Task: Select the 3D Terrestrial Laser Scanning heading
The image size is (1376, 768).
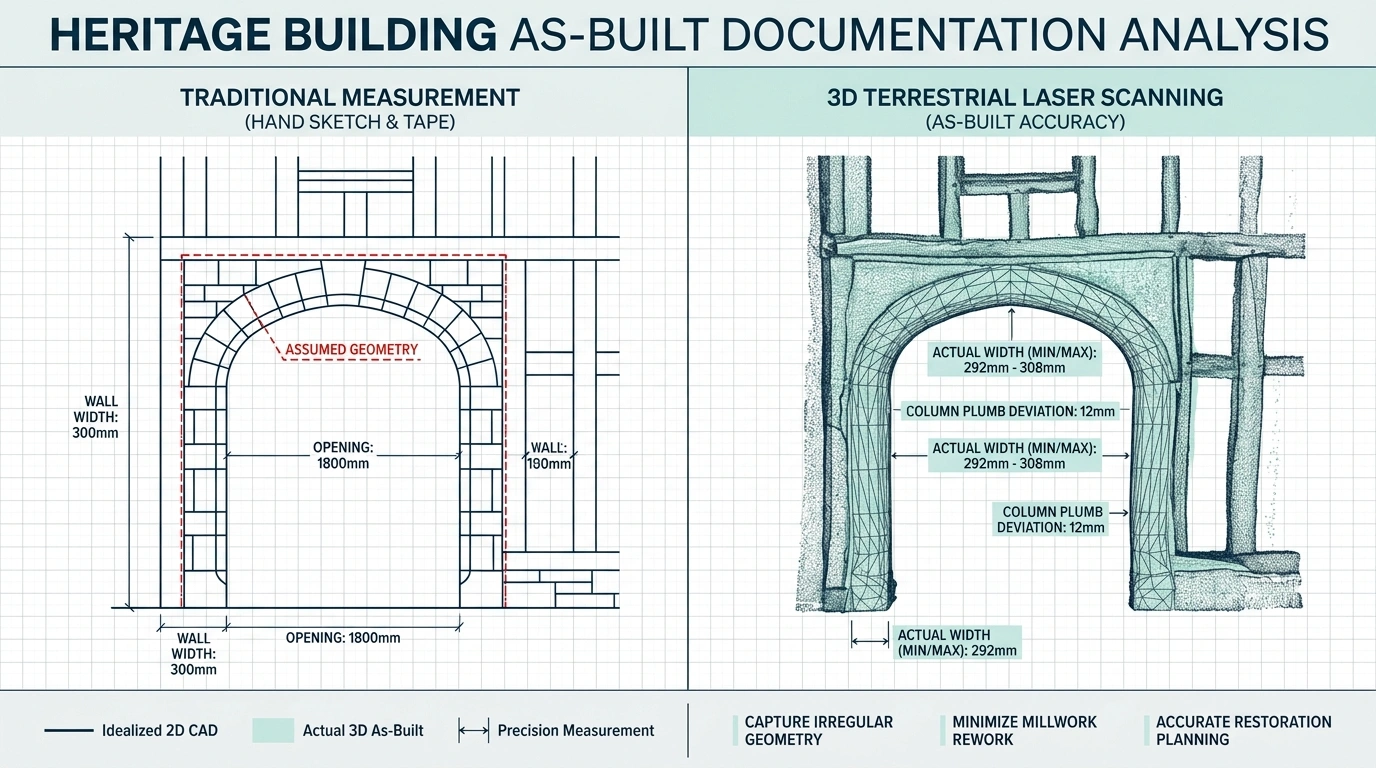Action: pyautogui.click(x=1026, y=98)
